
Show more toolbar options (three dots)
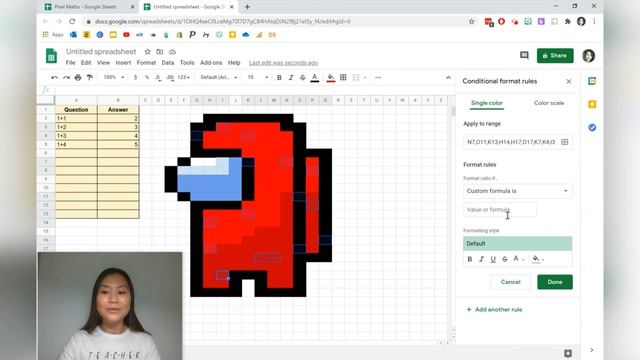(378, 78)
